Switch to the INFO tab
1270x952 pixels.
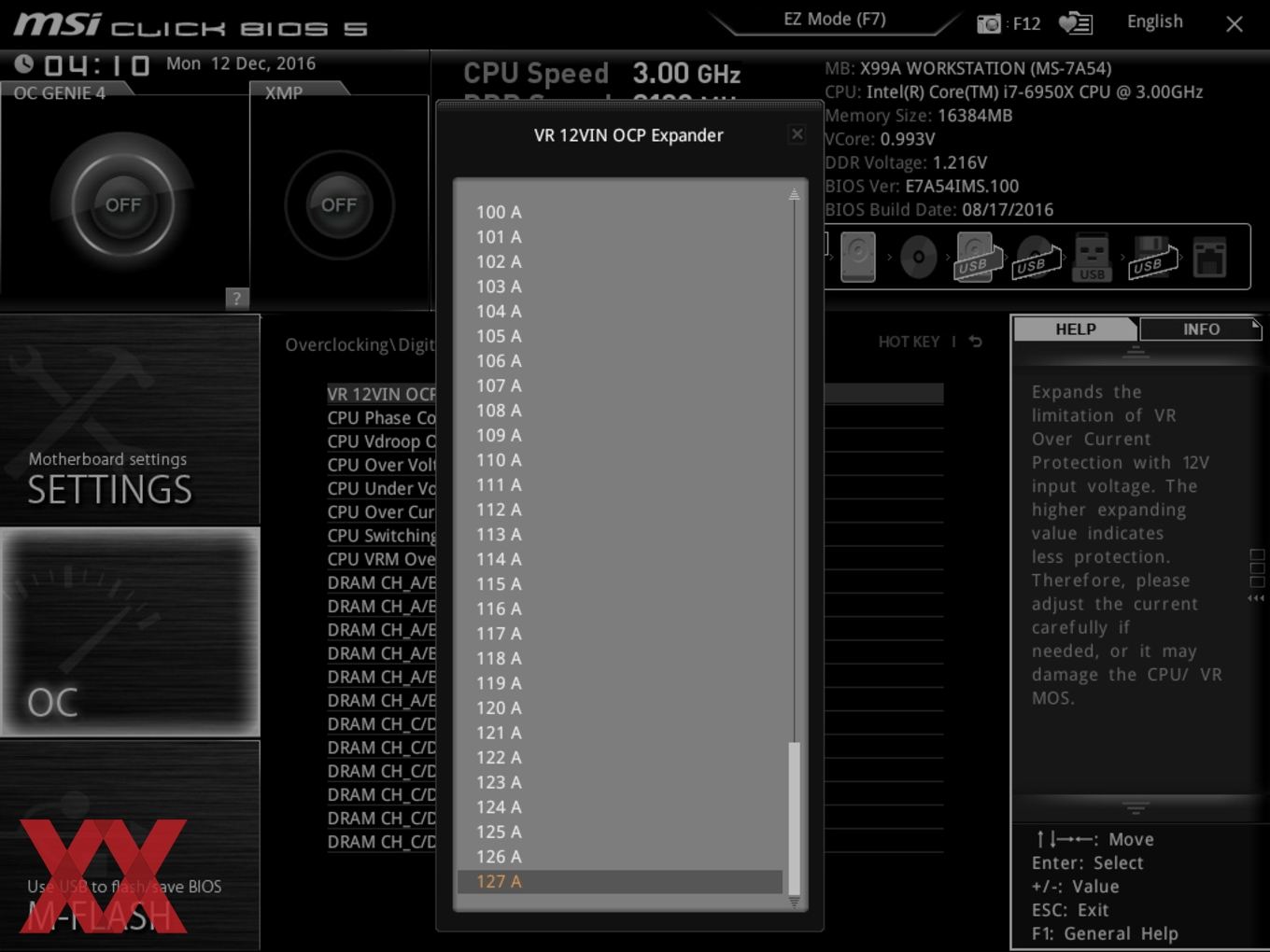click(x=1201, y=329)
